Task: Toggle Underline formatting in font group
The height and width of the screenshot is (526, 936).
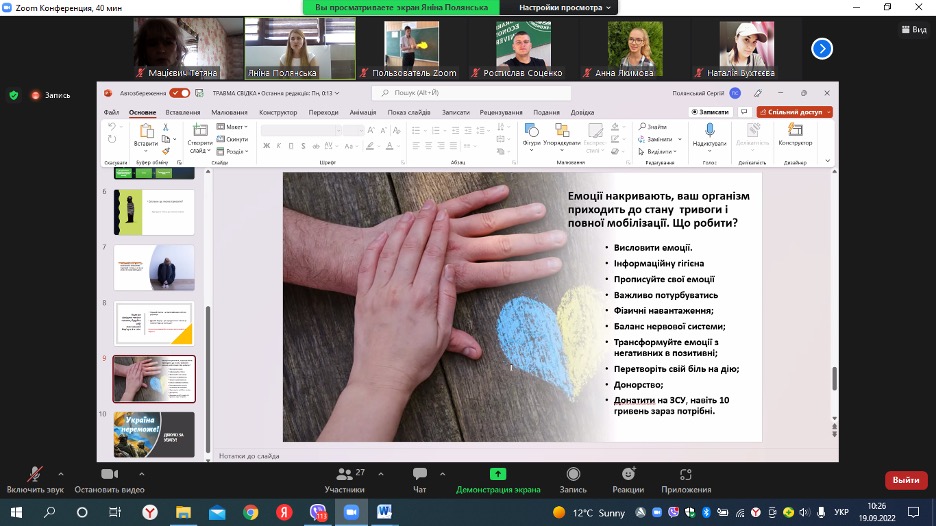Action: click(291, 146)
